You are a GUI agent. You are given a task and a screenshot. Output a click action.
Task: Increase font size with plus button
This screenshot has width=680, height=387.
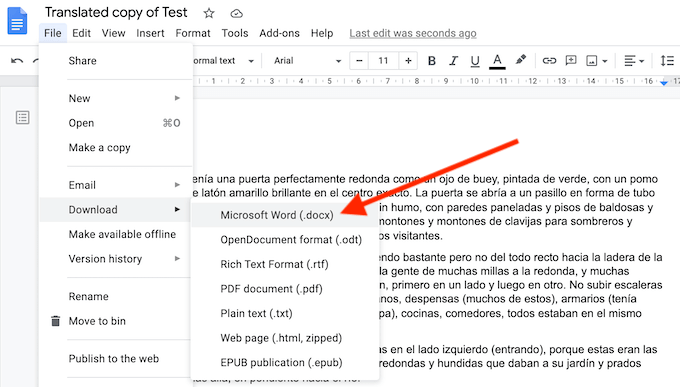(x=408, y=61)
